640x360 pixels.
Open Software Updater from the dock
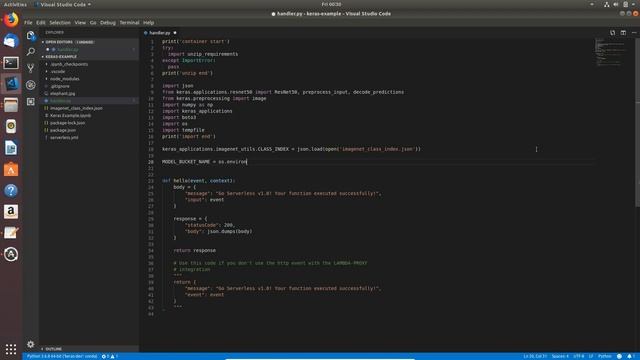pos(11,254)
